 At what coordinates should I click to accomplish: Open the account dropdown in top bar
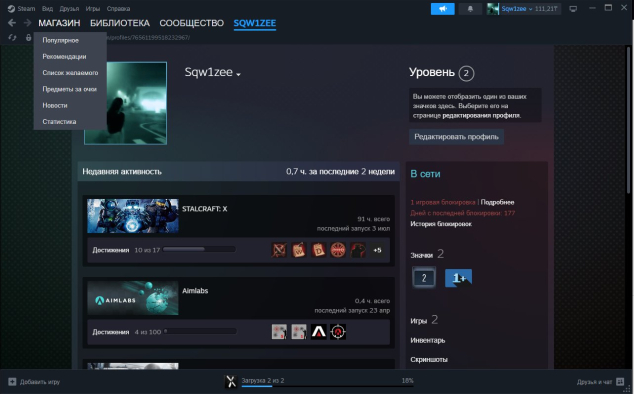524,9
